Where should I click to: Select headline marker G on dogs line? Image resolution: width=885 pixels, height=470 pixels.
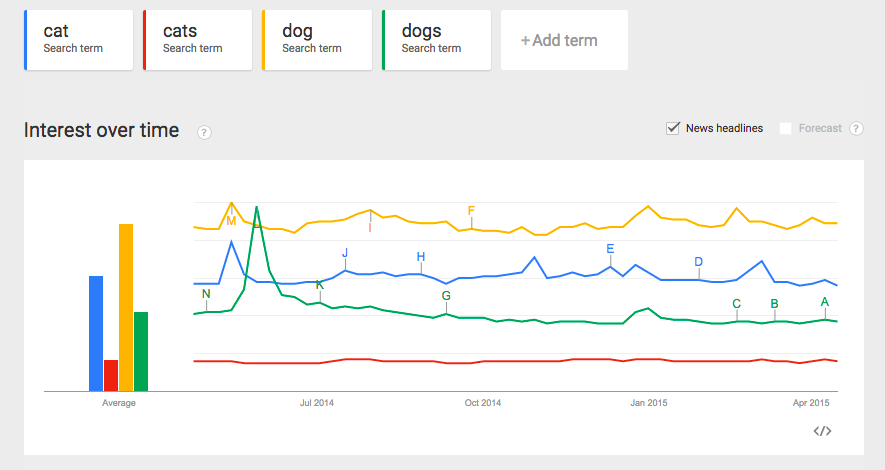point(446,296)
